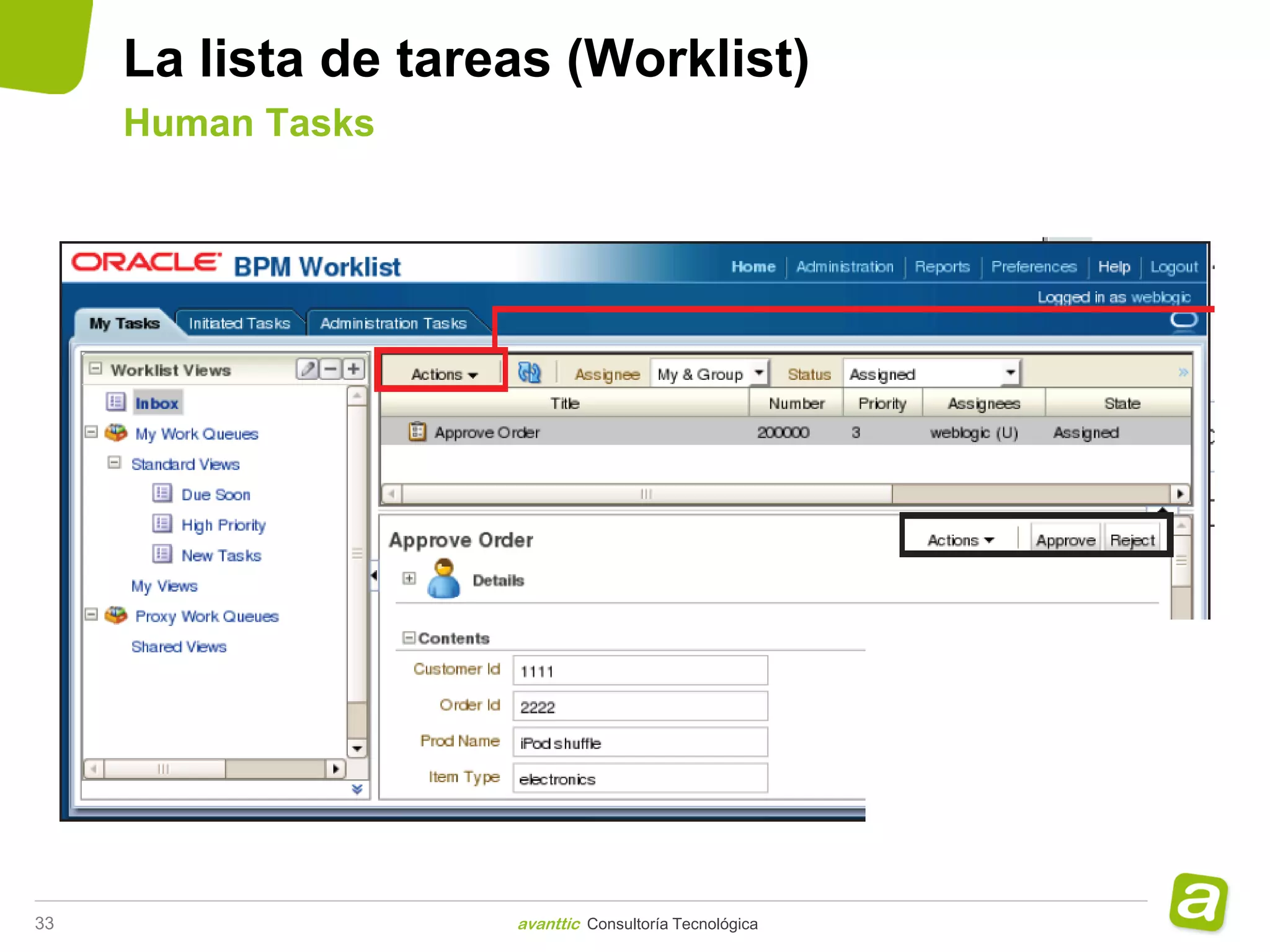Click the Proxy Work Queues icon
1270x952 pixels.
tap(116, 615)
